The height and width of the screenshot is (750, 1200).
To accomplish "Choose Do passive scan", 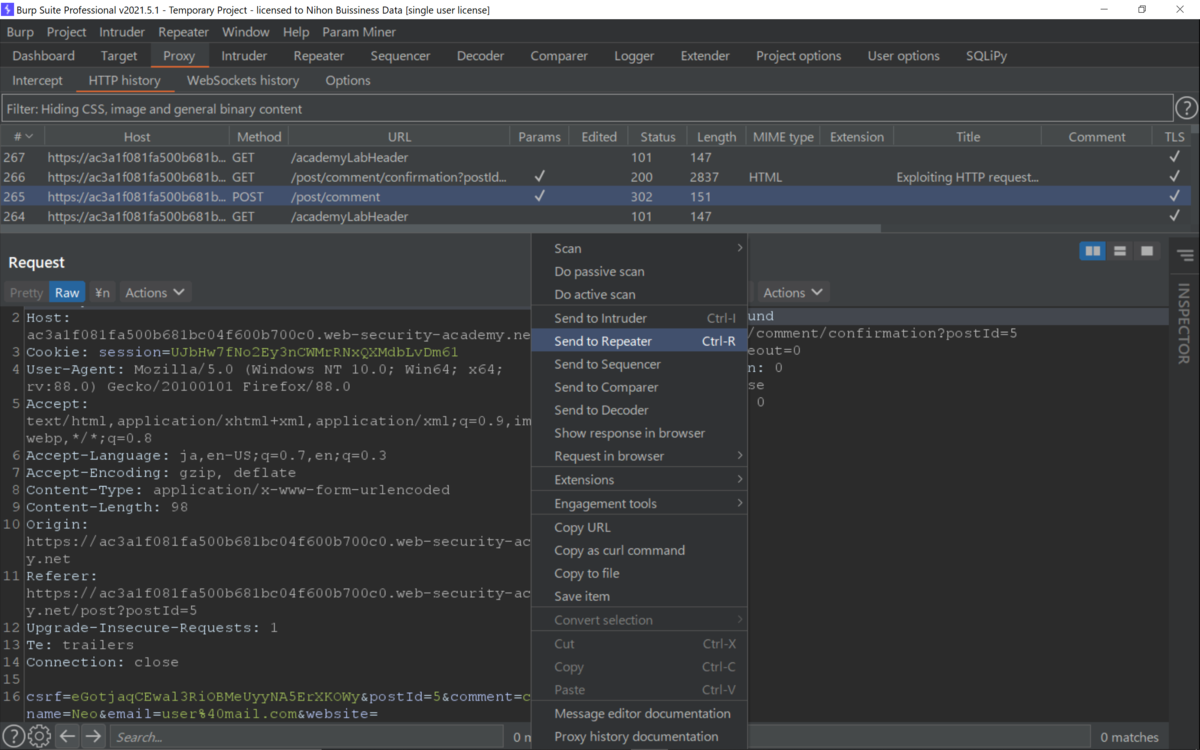I will [x=640, y=271].
